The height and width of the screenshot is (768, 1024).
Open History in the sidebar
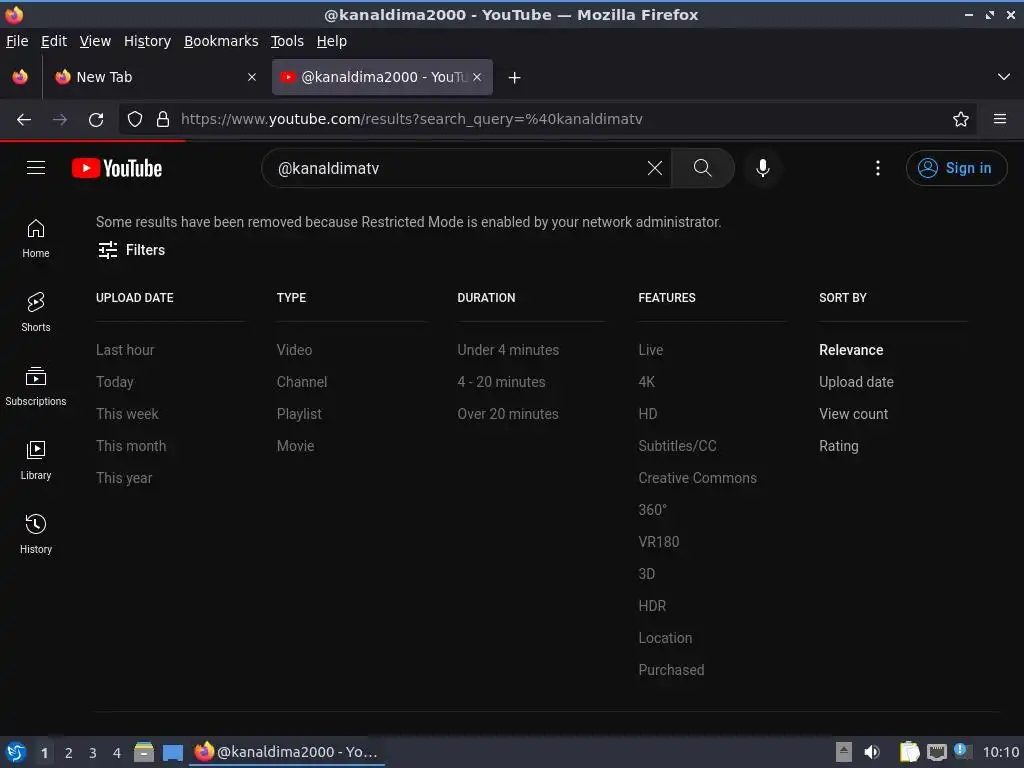[36, 534]
